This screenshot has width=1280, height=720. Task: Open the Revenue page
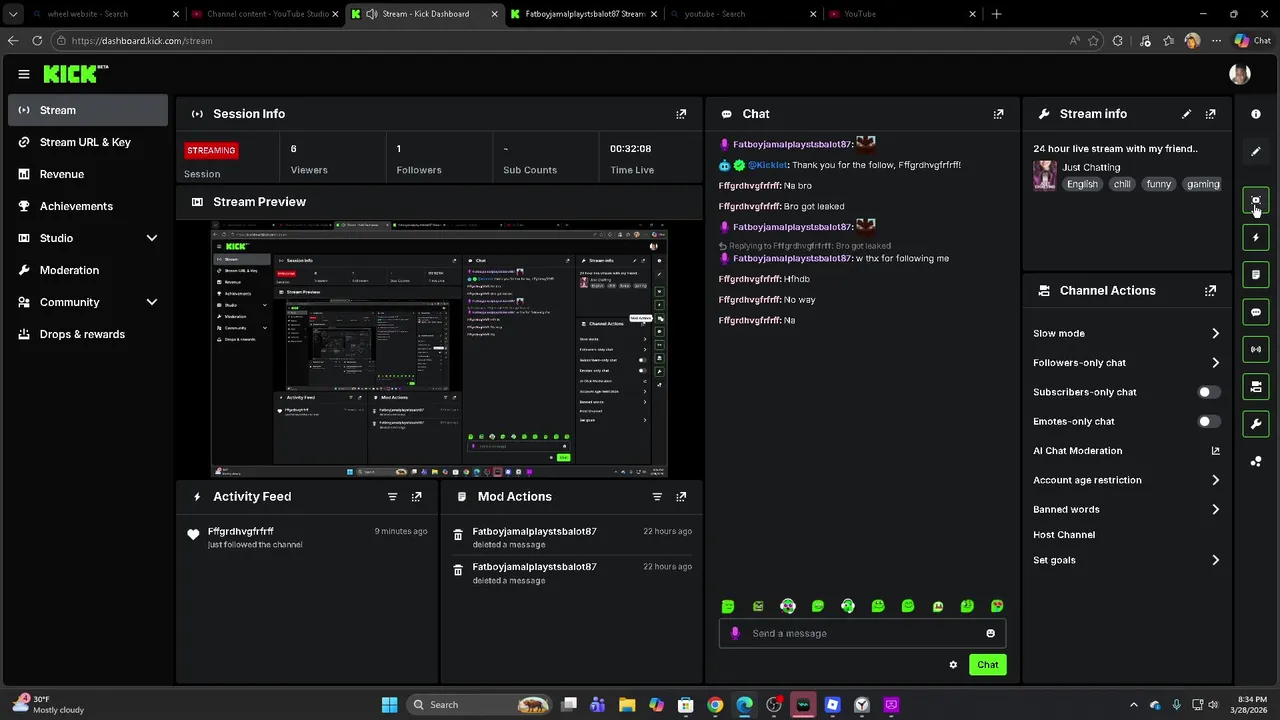88,174
